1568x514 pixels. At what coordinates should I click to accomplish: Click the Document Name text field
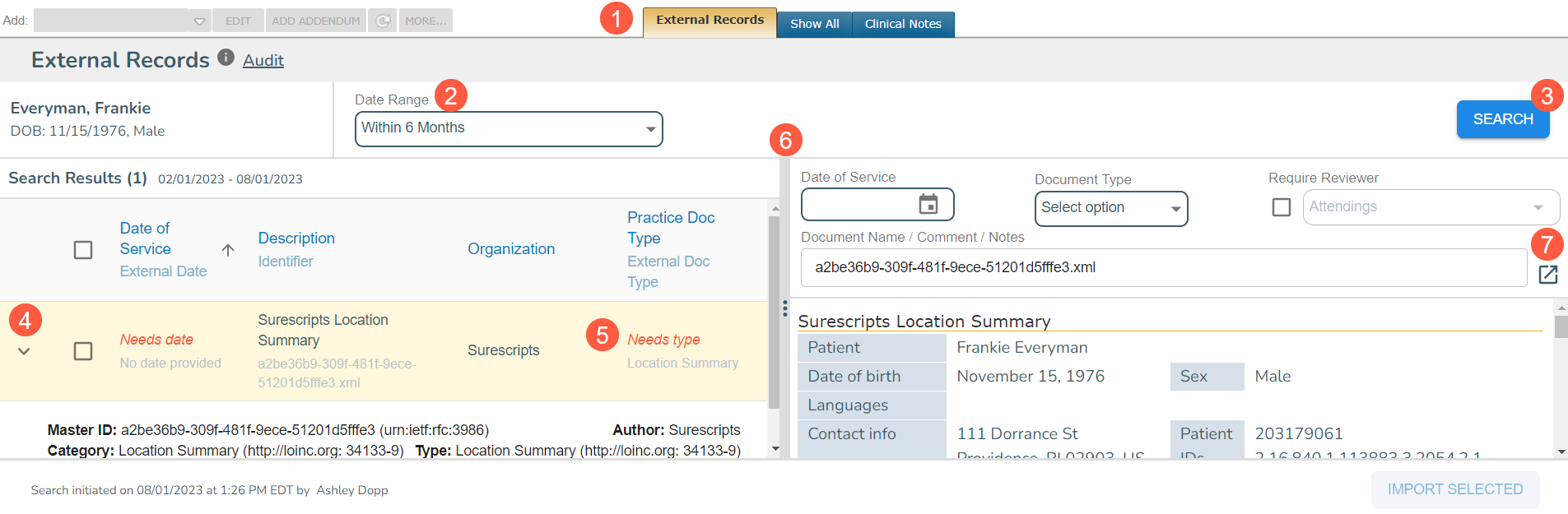coord(1162,268)
